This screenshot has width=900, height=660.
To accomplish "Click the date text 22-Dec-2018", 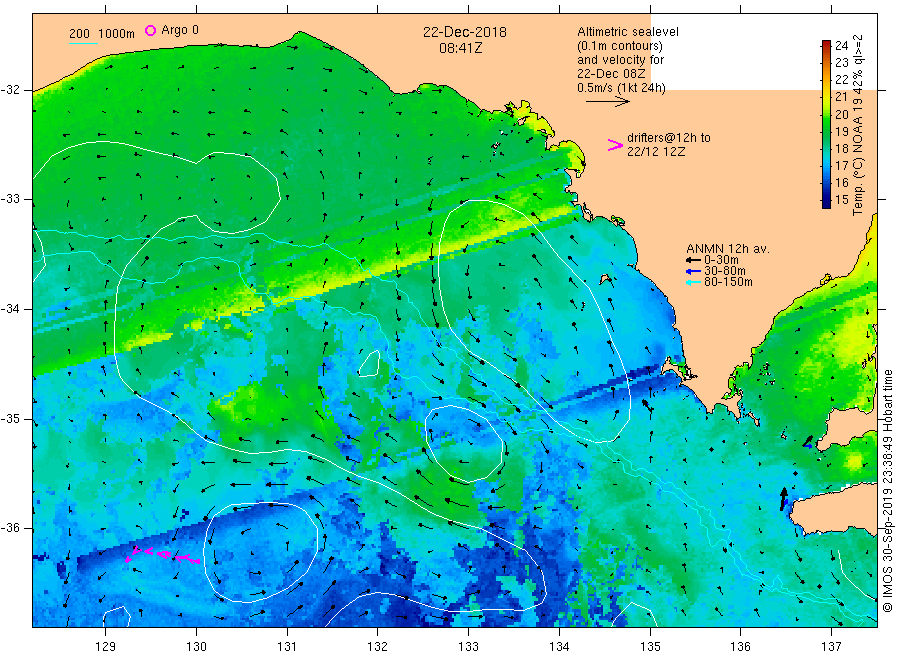I will tap(465, 32).
